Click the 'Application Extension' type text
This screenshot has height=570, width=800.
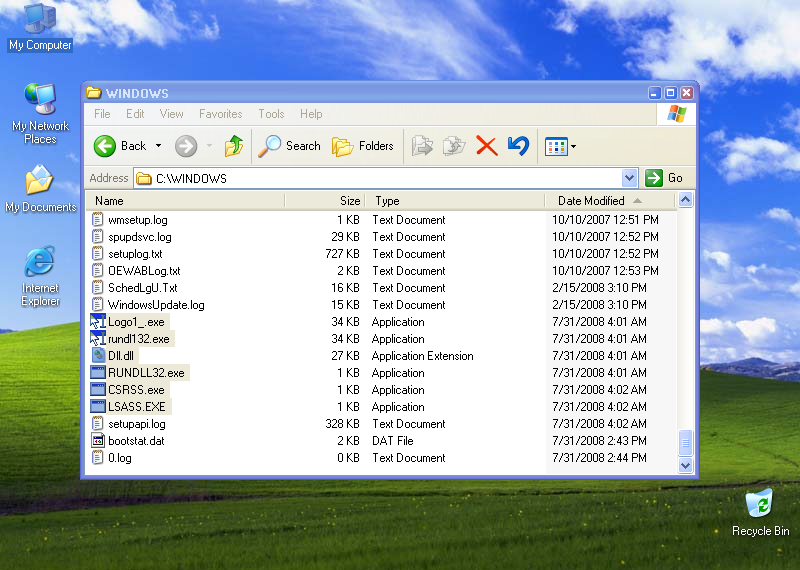click(422, 356)
